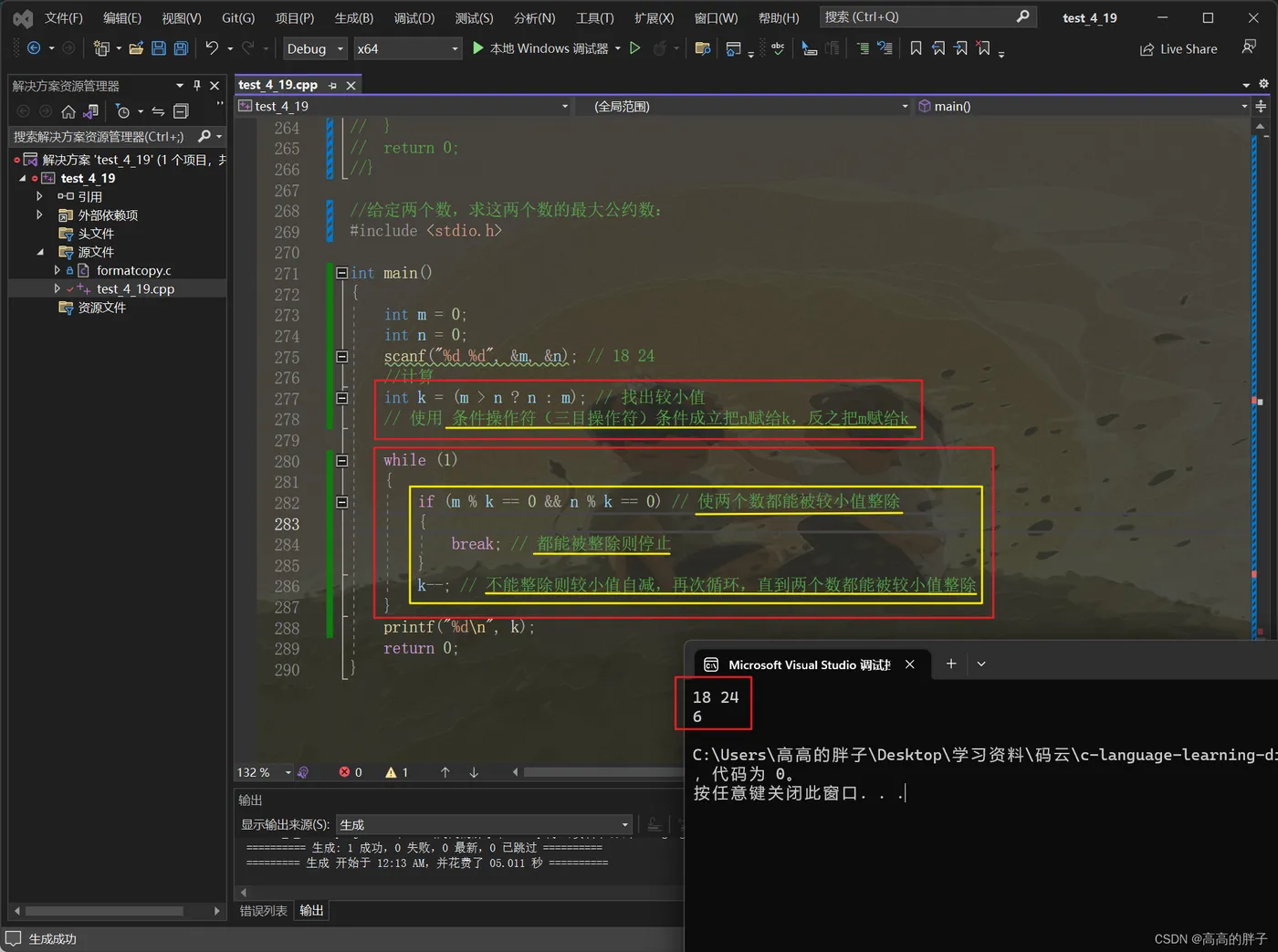Click the warnings count indicator showing 1
Viewport: 1278px width, 952px height.
point(397,772)
